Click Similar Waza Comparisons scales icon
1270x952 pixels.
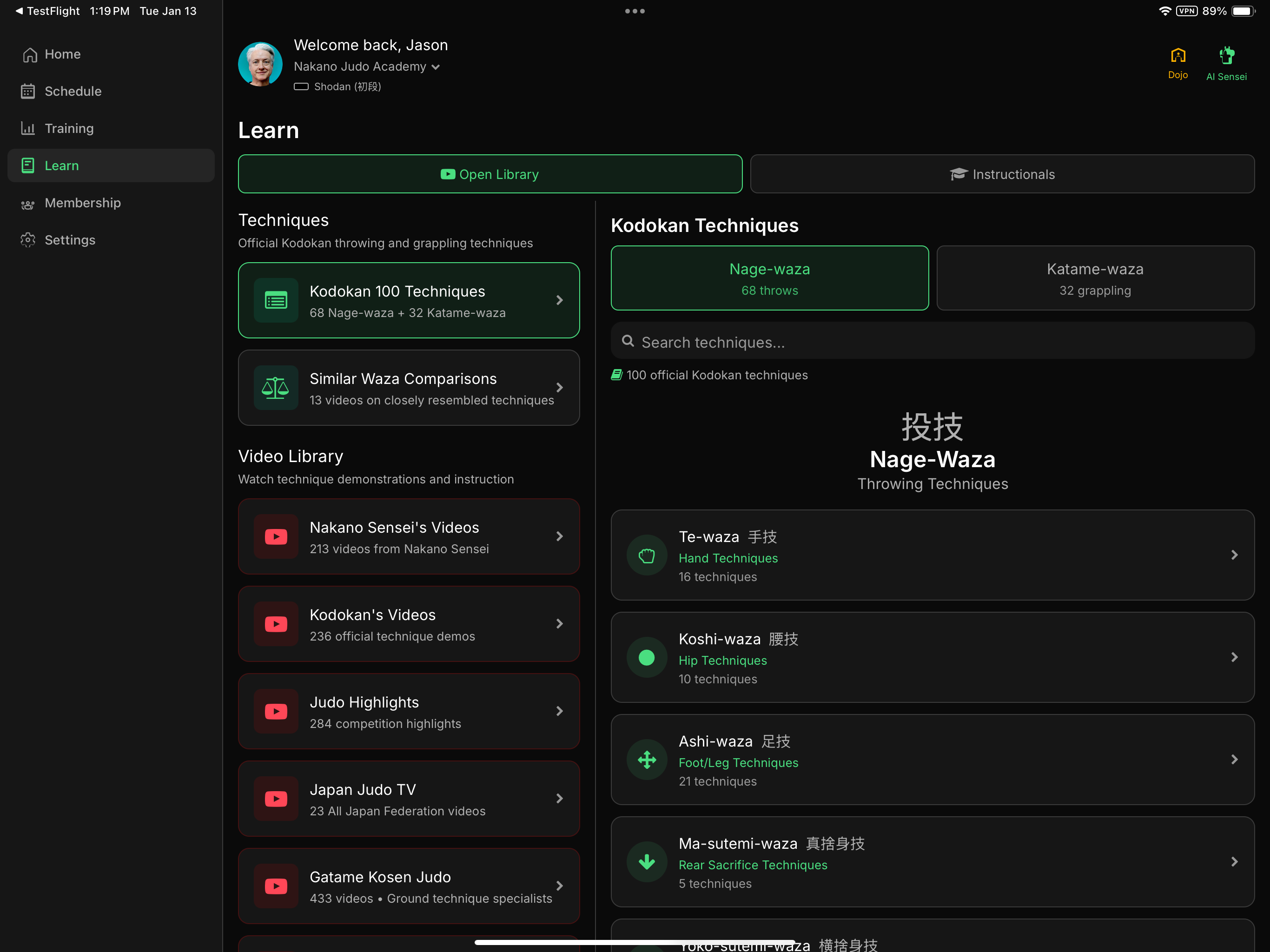coord(276,388)
